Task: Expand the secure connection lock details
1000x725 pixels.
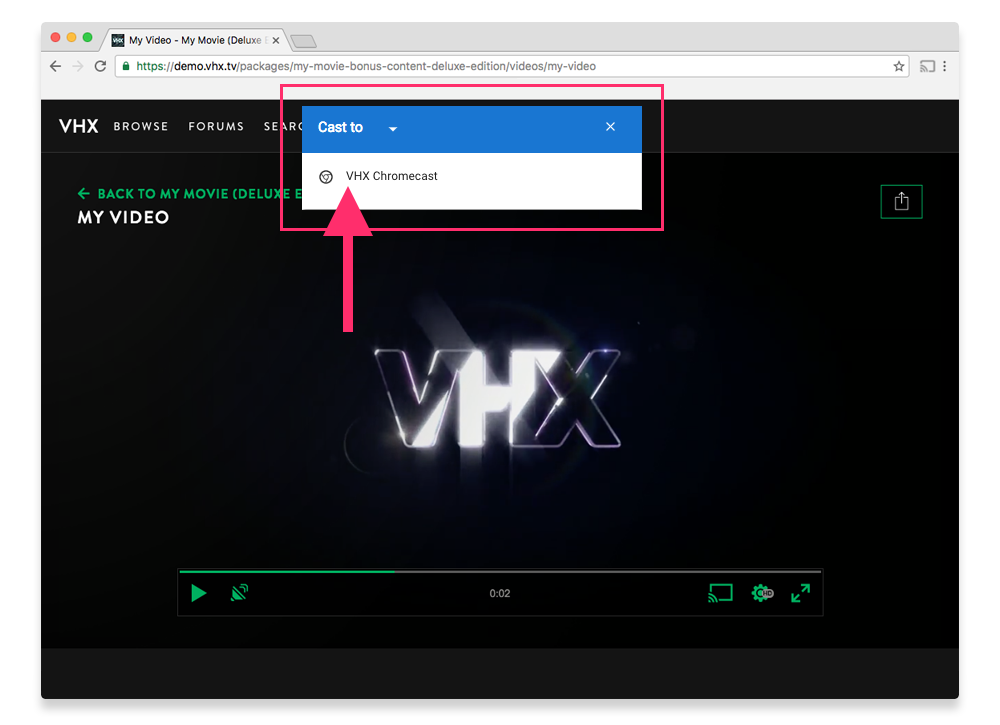Action: click(x=126, y=66)
